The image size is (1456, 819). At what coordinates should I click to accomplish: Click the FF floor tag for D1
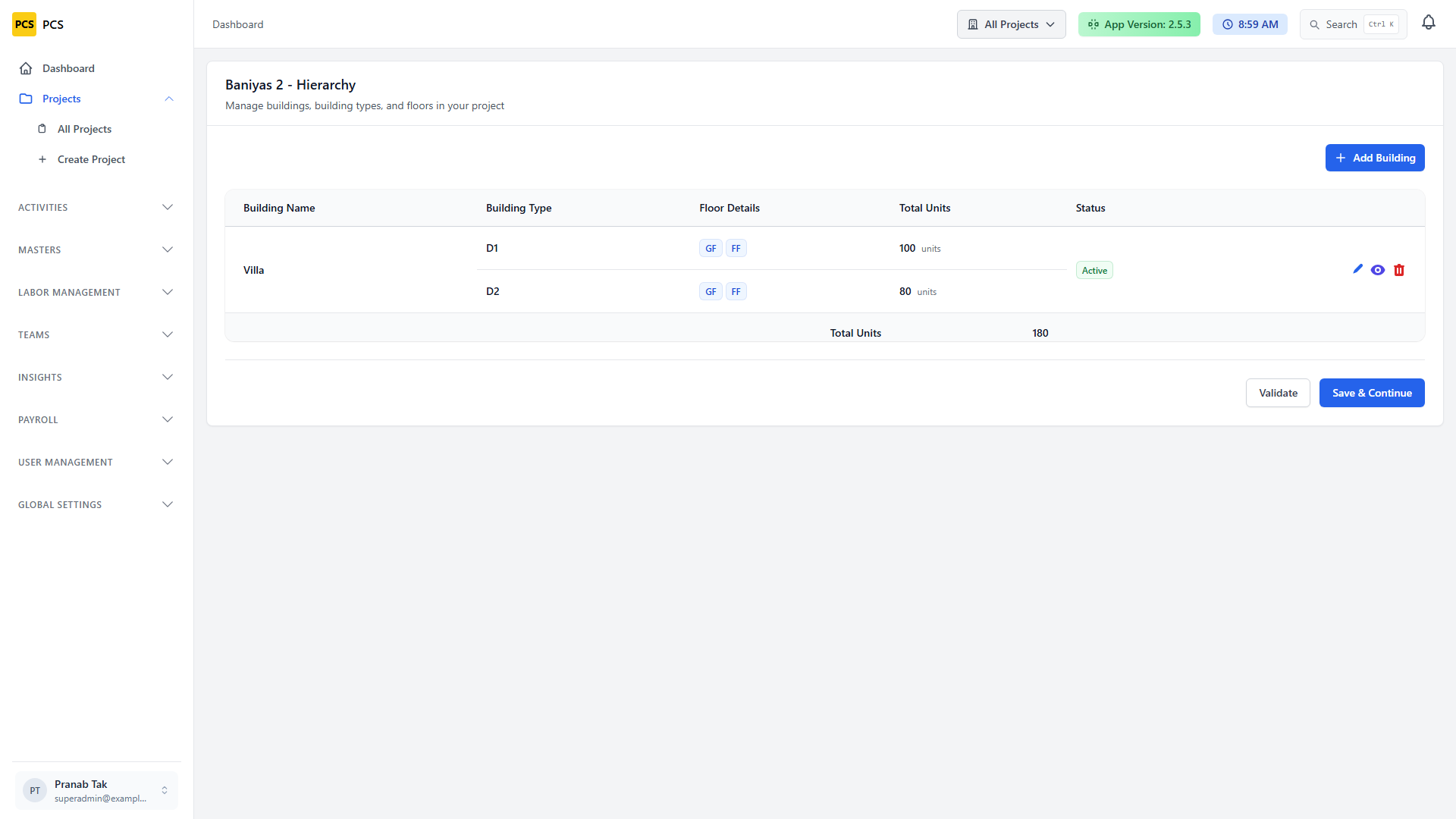736,249
